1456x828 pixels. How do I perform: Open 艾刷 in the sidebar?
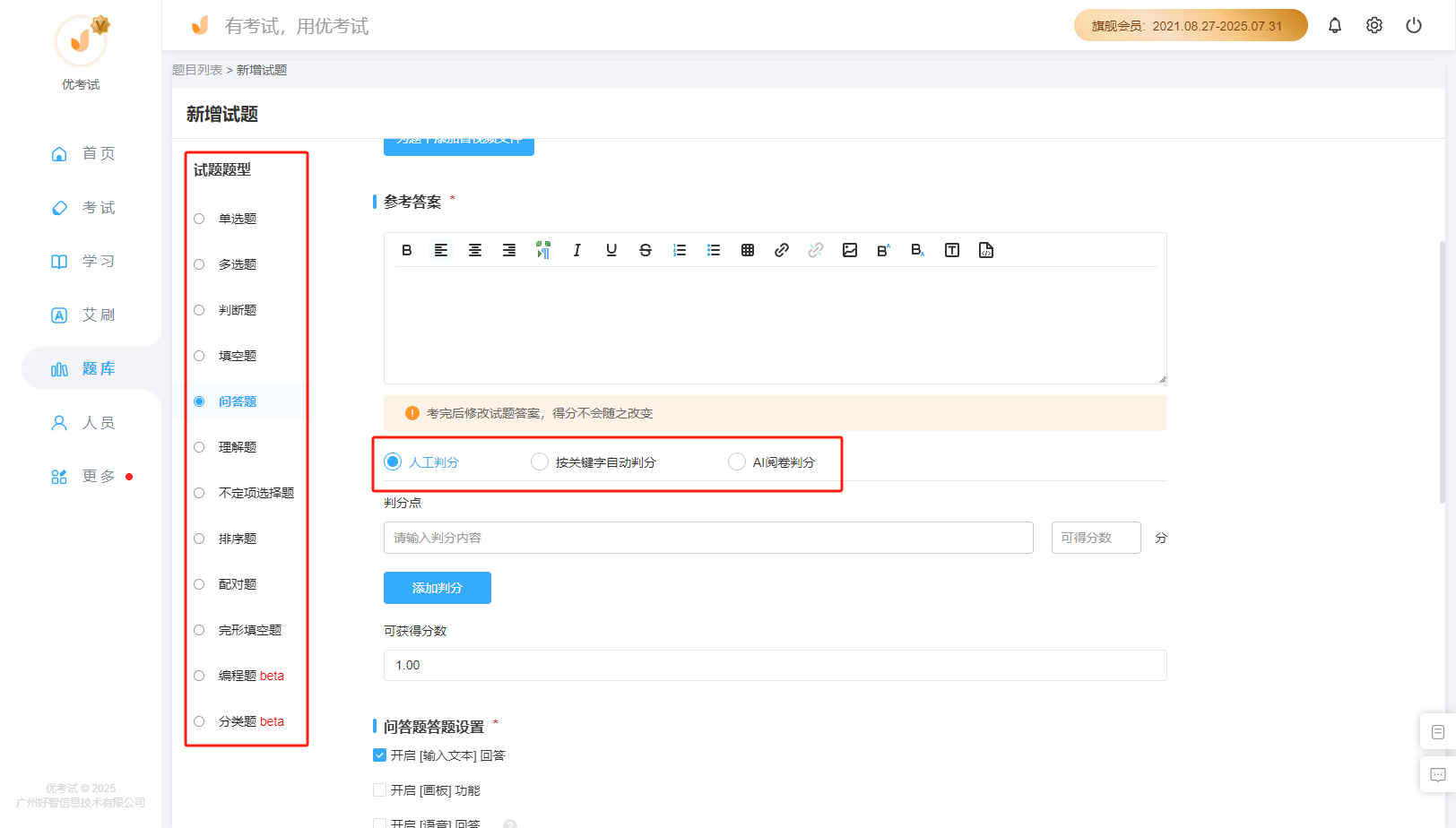pos(83,315)
